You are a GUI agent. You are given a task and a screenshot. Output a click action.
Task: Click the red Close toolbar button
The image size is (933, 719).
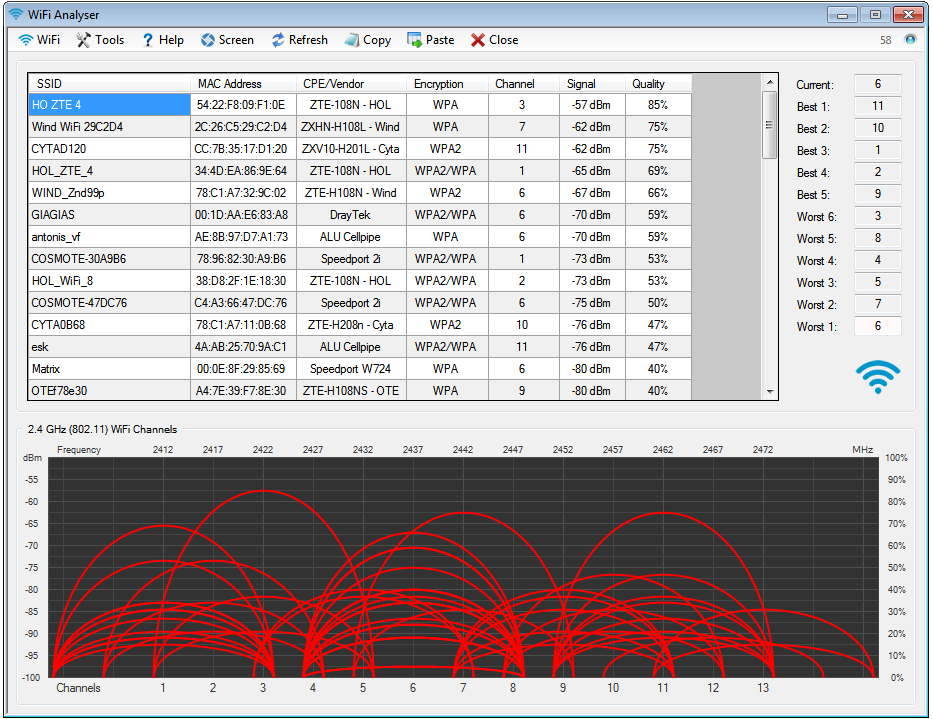click(494, 40)
